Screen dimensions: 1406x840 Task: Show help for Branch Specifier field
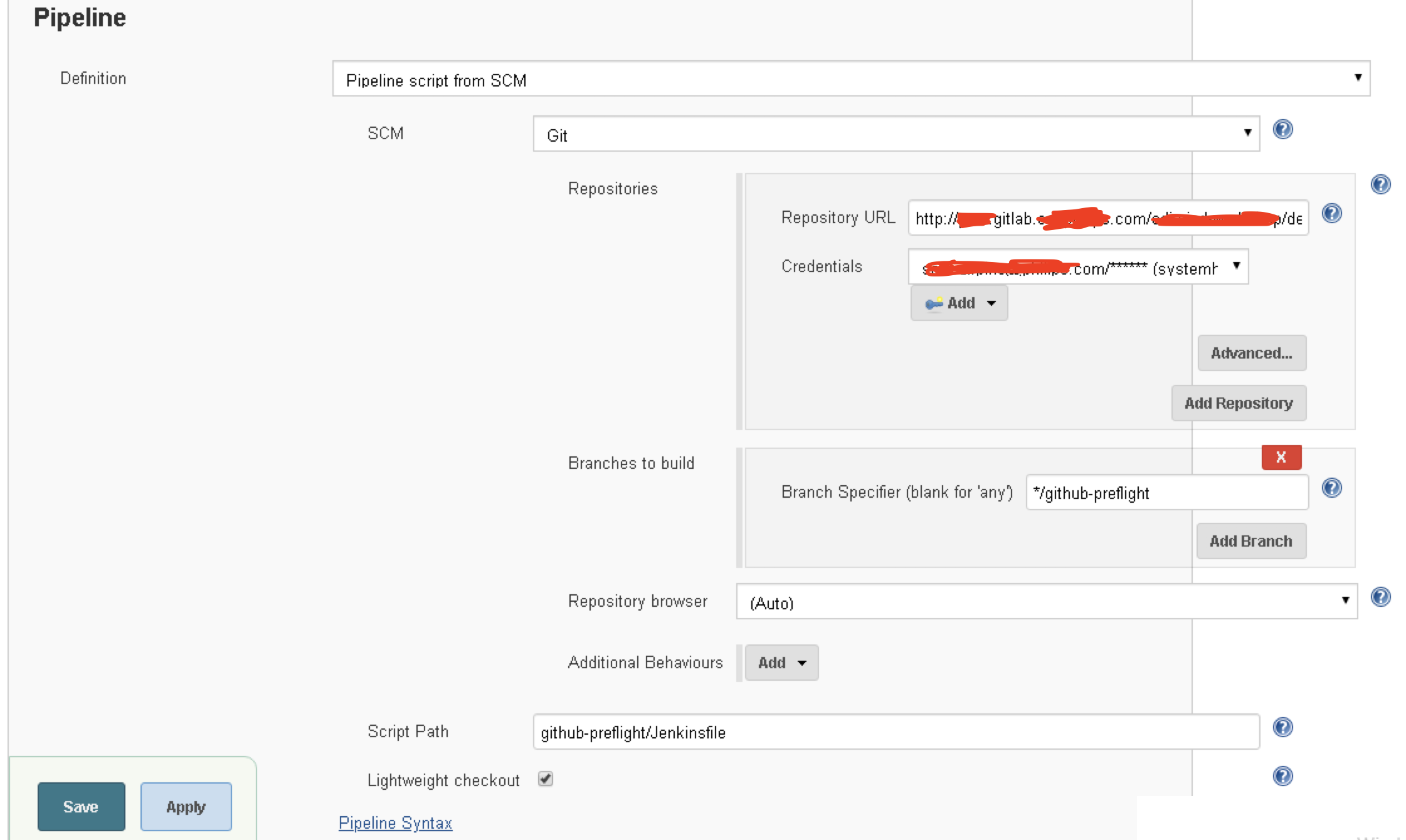coord(1331,488)
